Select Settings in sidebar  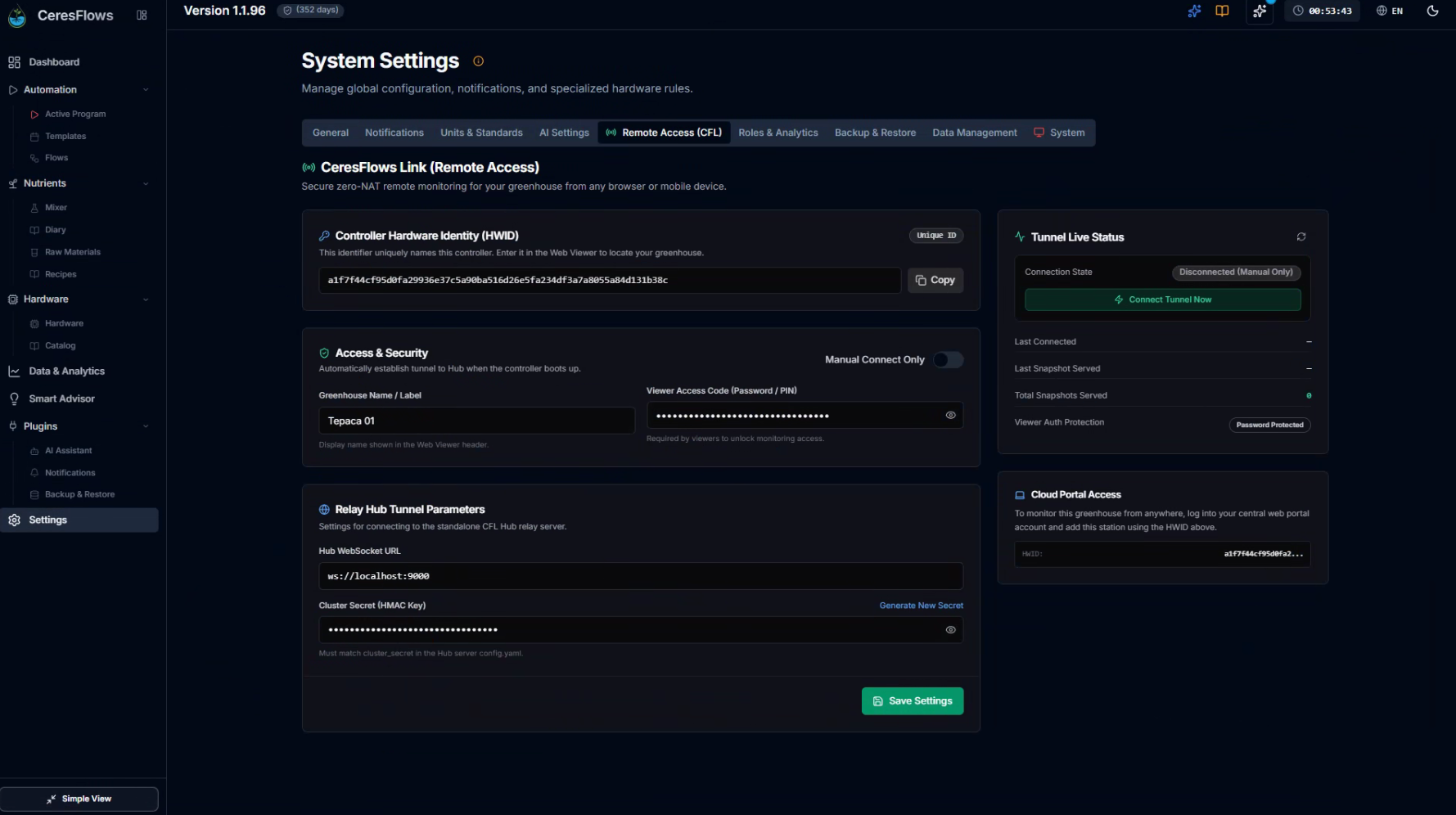tap(79, 520)
